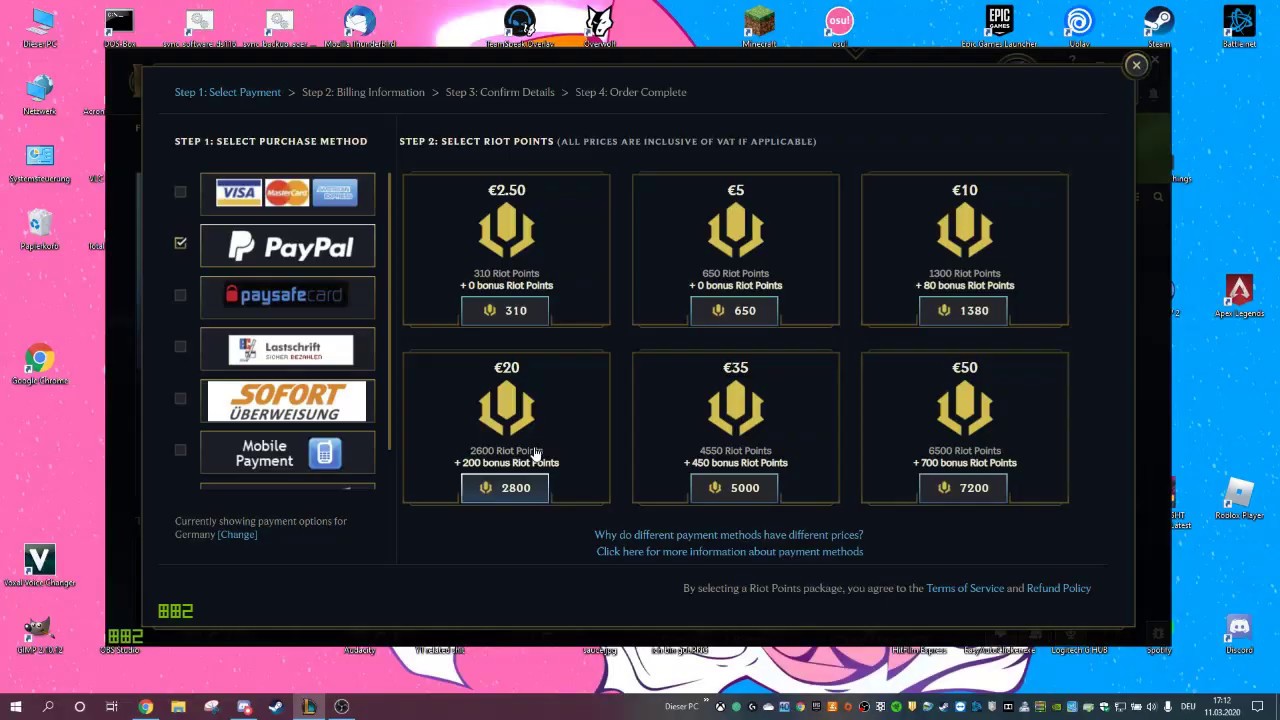Choose the Sofort Überweisung logo button
This screenshot has height=720, width=1280.
point(287,401)
